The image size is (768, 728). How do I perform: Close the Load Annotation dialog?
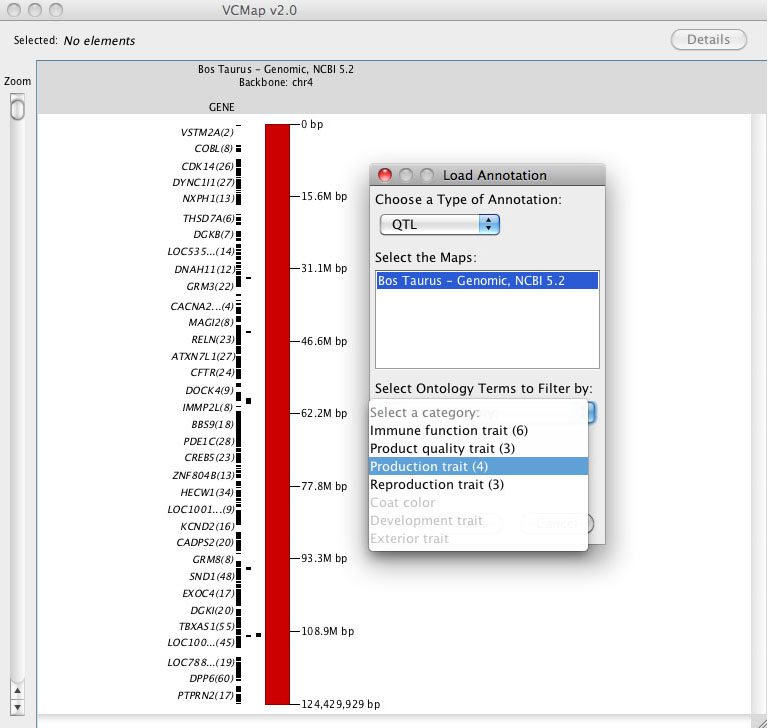[385, 175]
